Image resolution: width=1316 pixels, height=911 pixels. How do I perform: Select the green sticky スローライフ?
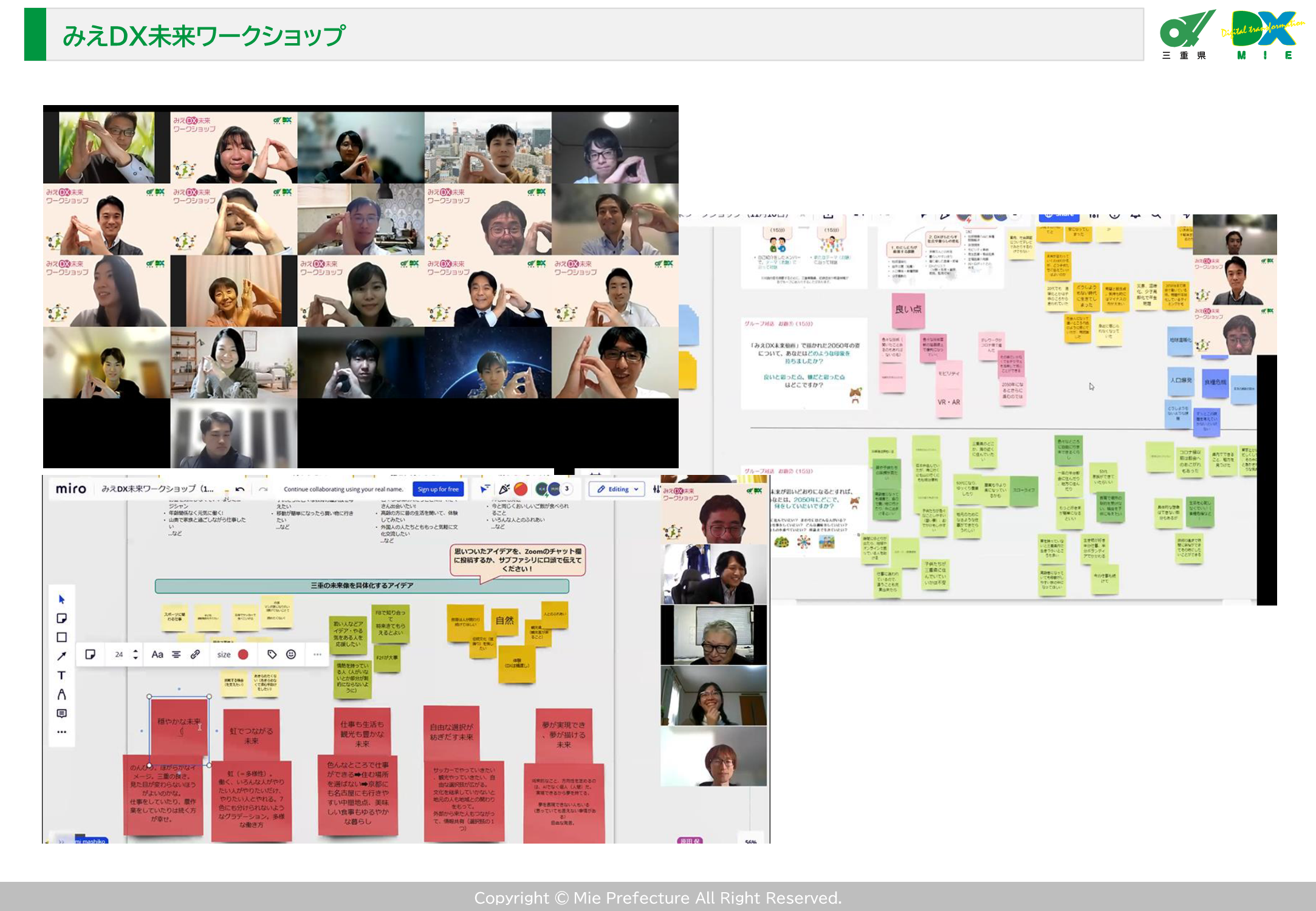point(1024,491)
